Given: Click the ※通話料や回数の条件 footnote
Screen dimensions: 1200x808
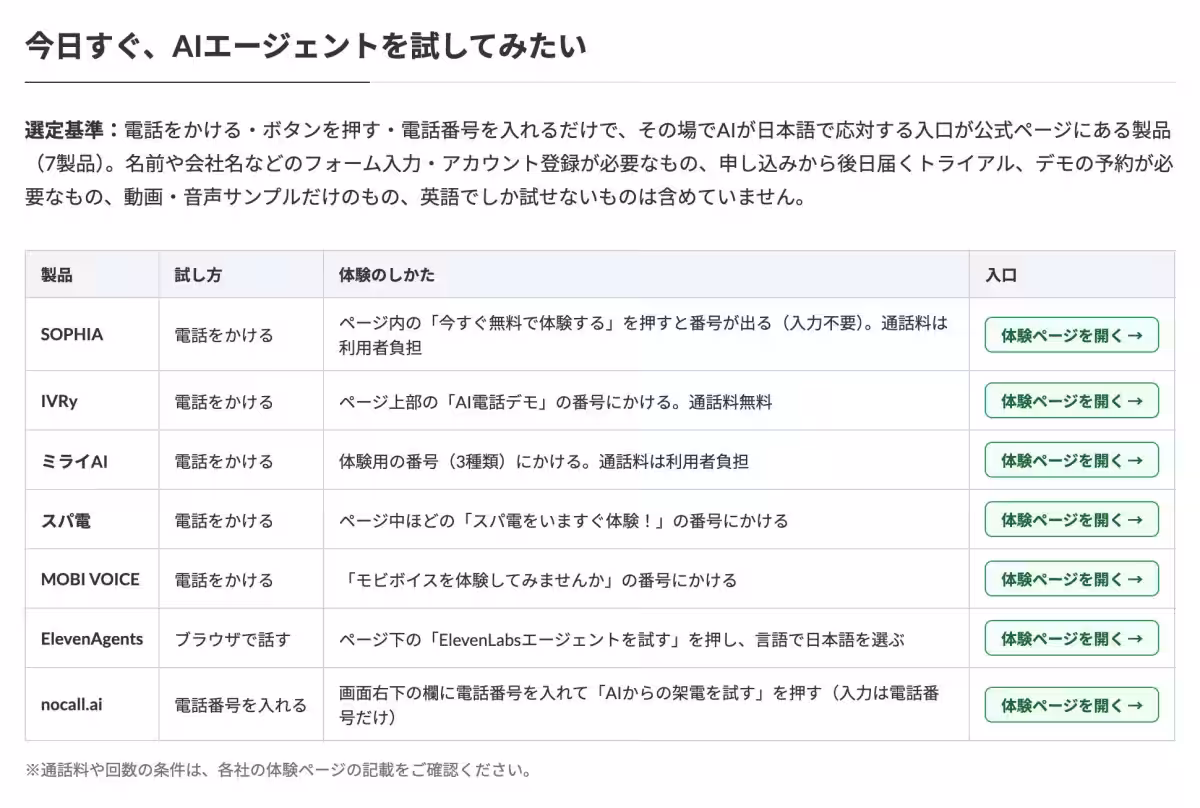Looking at the screenshot, I should coord(278,770).
